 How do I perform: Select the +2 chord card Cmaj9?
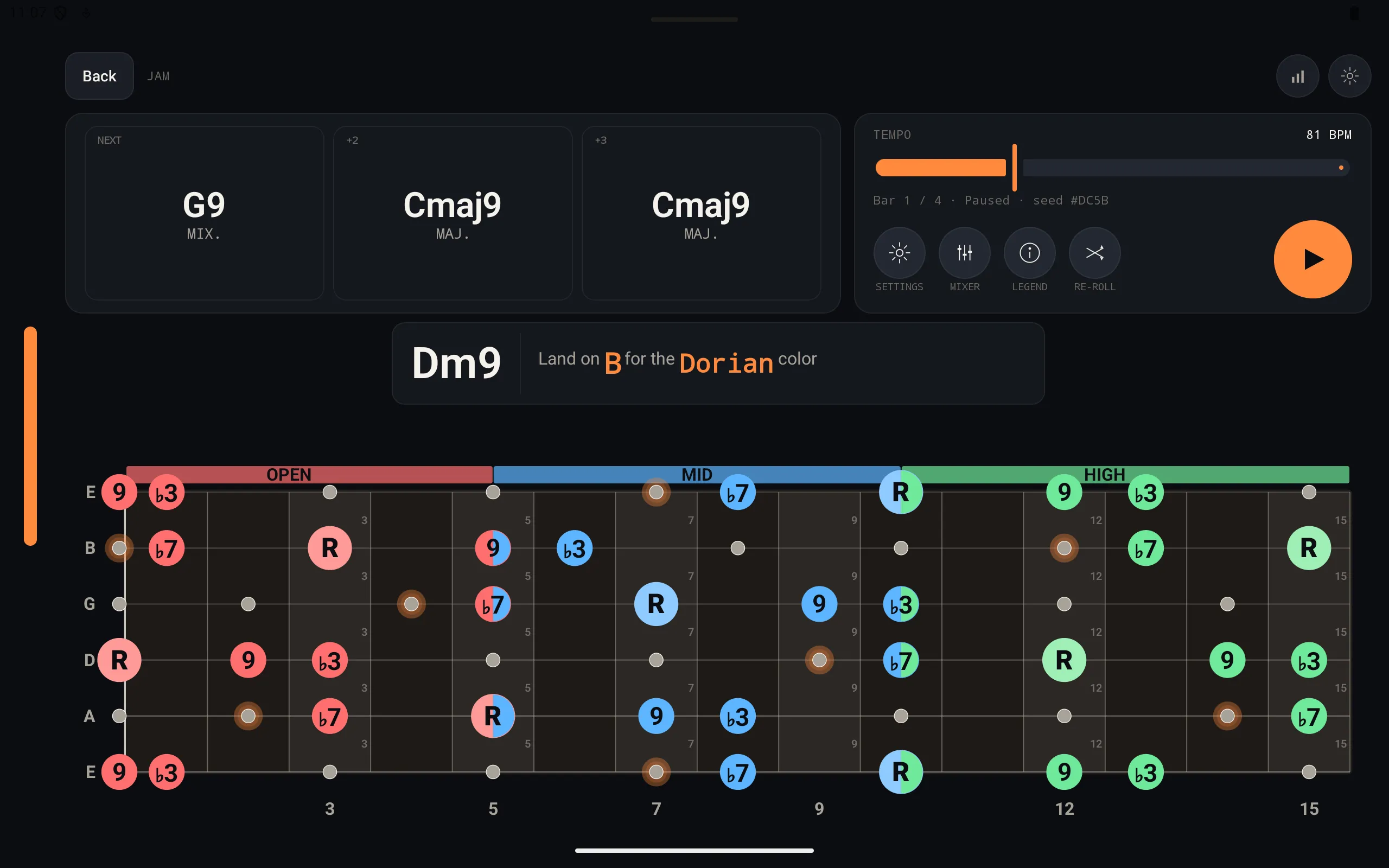point(453,213)
